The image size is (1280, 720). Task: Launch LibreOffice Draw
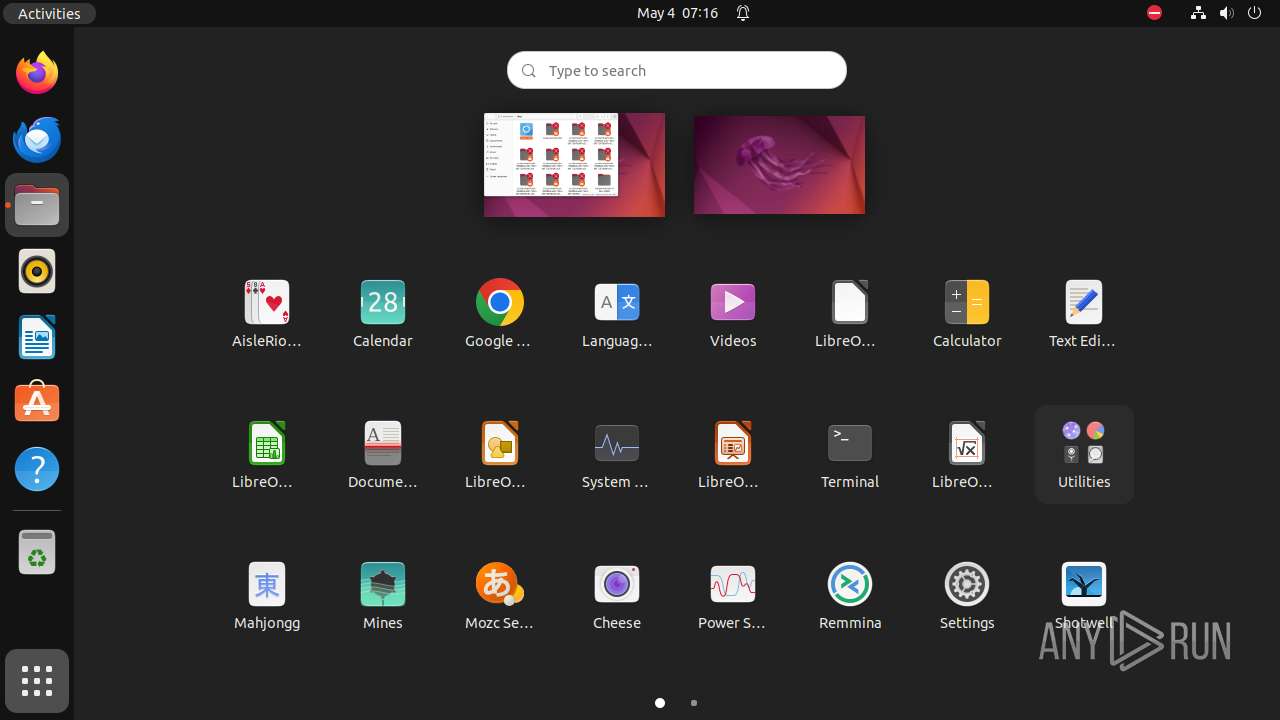pyautogui.click(x=499, y=455)
